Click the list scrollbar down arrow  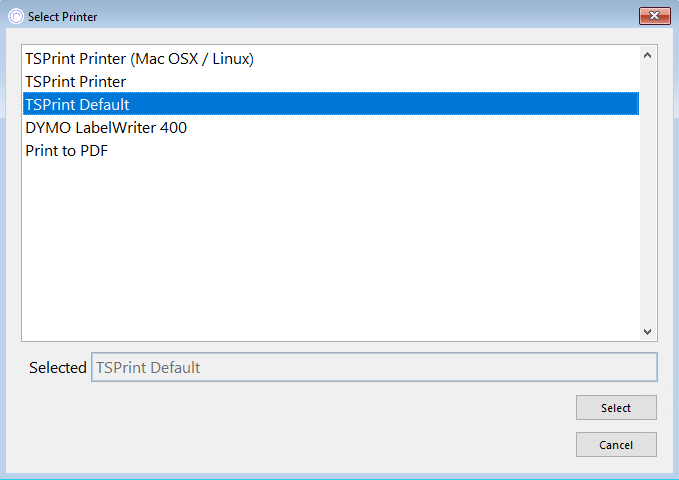tap(647, 332)
